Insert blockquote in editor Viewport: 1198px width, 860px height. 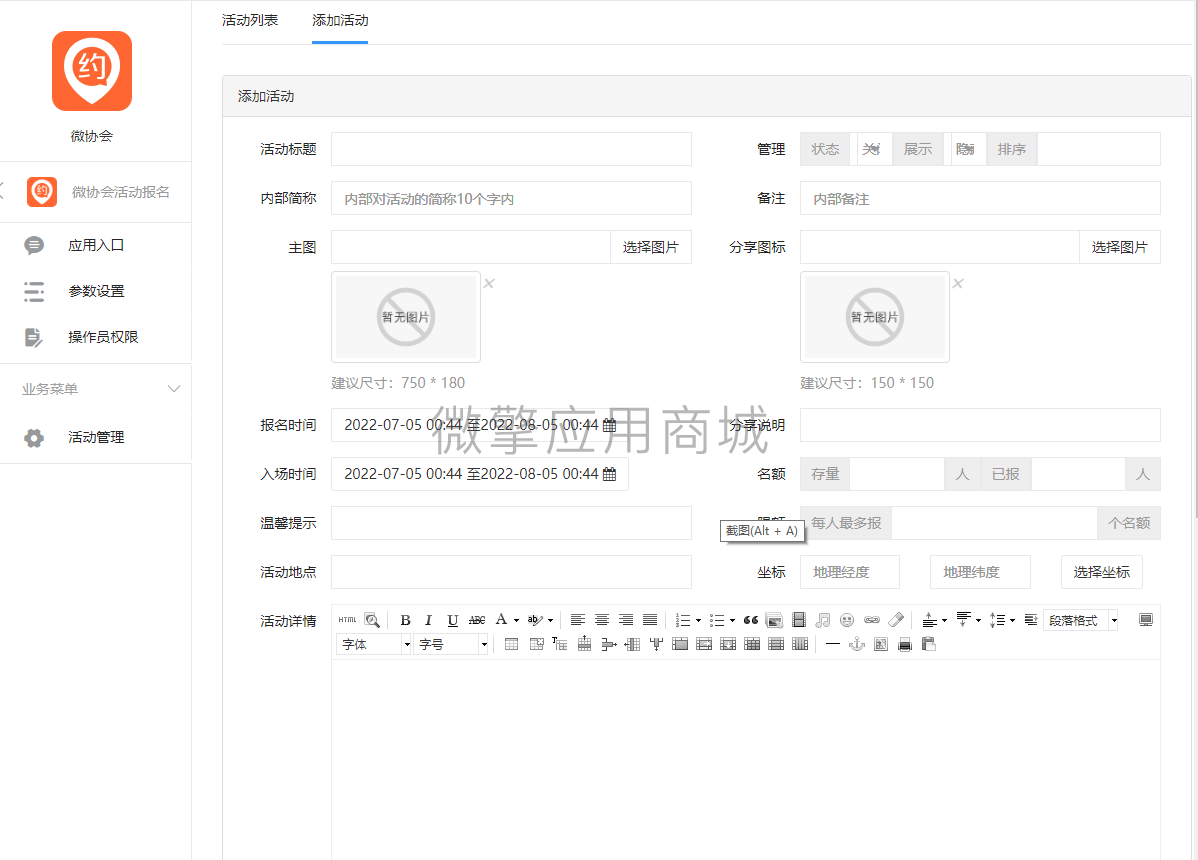coord(751,620)
